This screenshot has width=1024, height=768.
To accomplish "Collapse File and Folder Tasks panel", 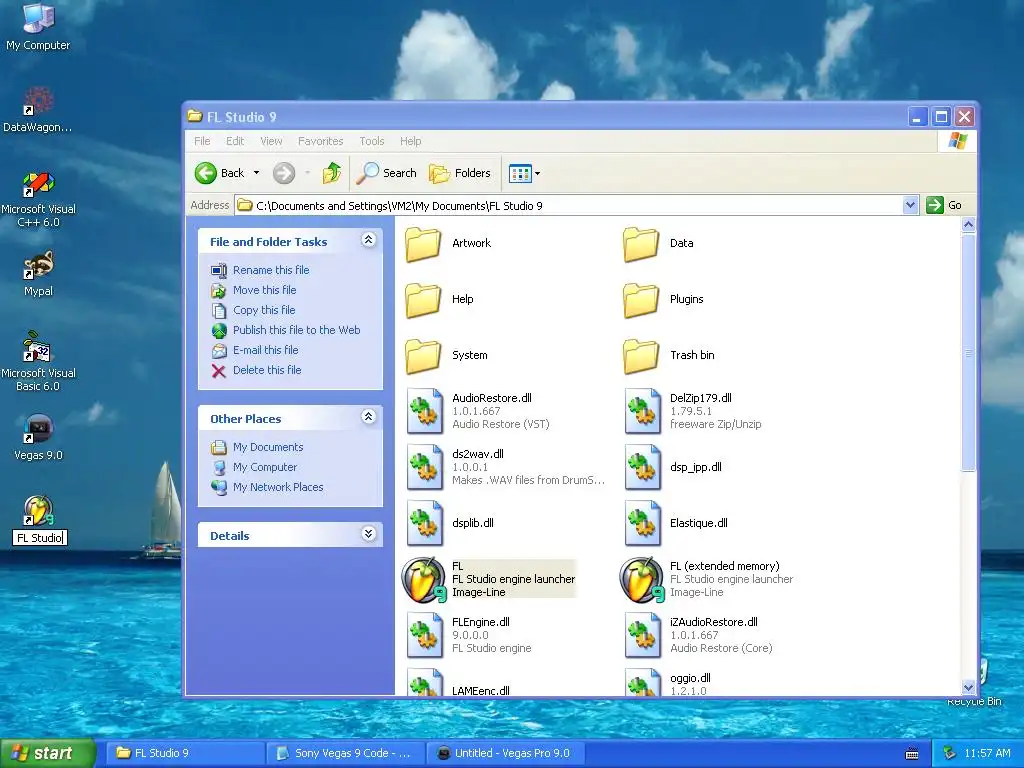I will tap(368, 240).
